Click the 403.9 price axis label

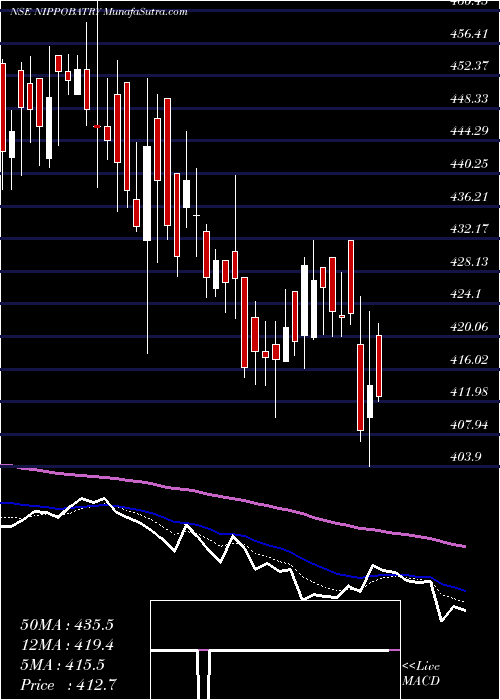[x=466, y=458]
